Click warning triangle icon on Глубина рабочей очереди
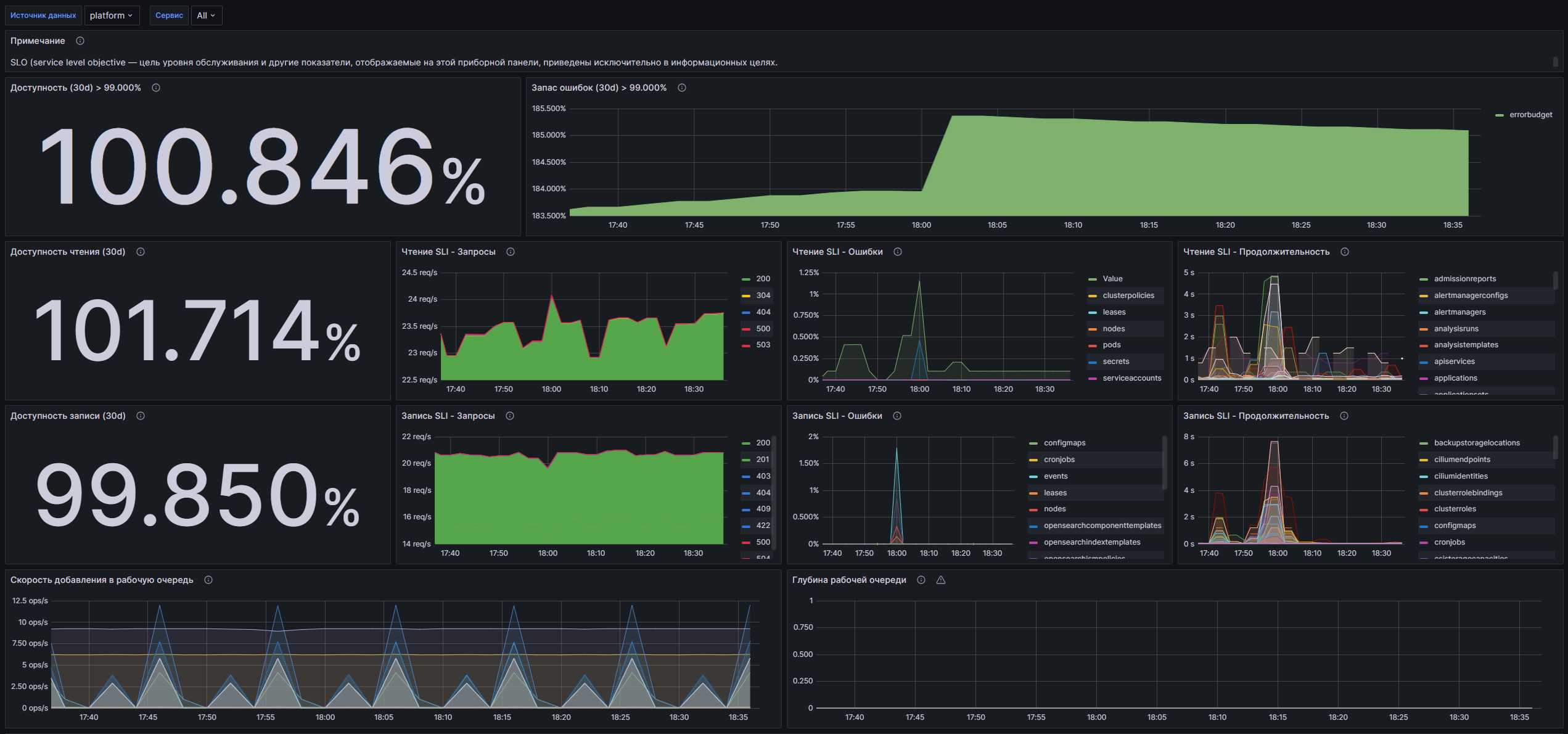1568x734 pixels. [941, 580]
